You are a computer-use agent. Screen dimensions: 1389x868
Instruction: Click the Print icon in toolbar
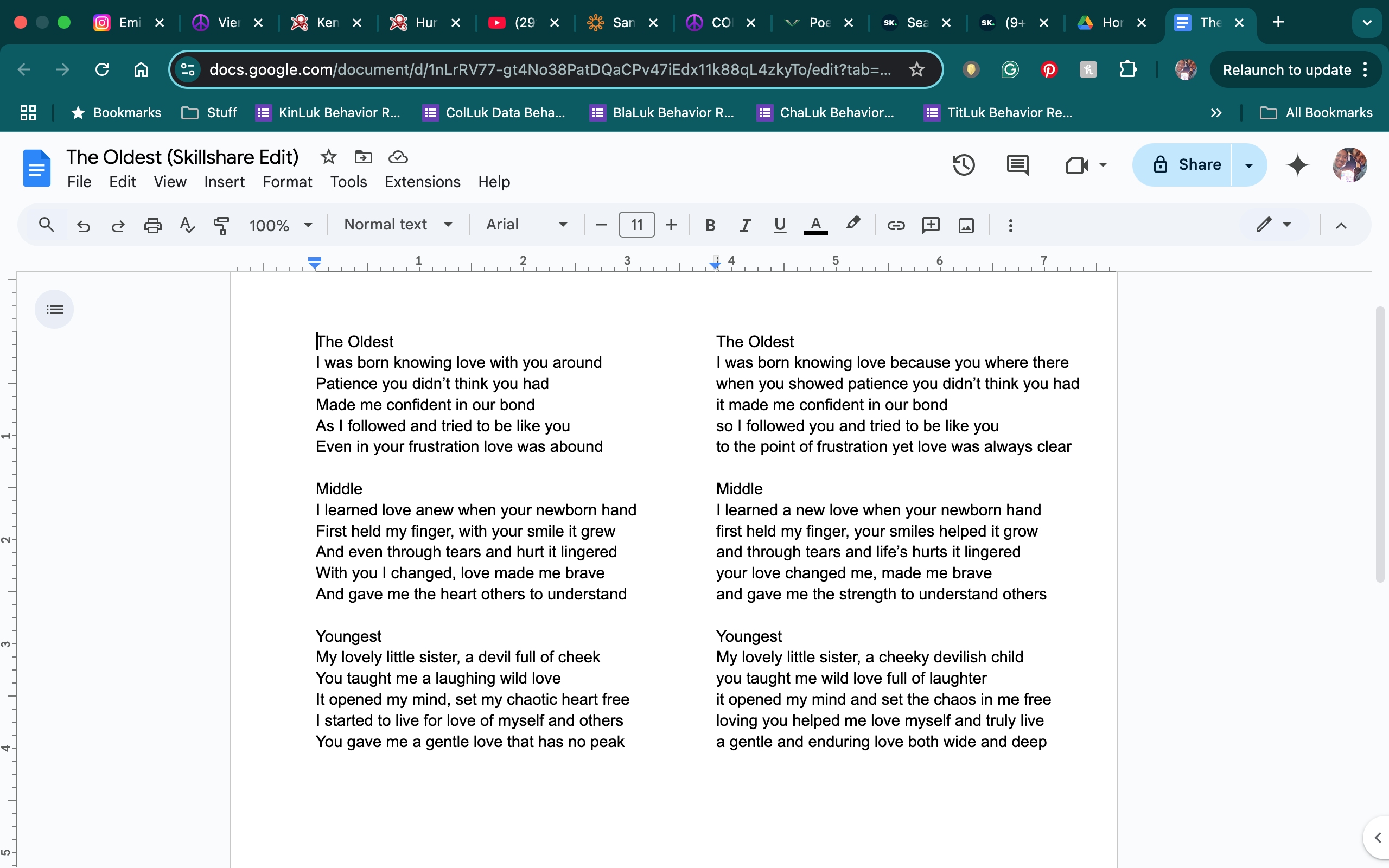coord(152,225)
